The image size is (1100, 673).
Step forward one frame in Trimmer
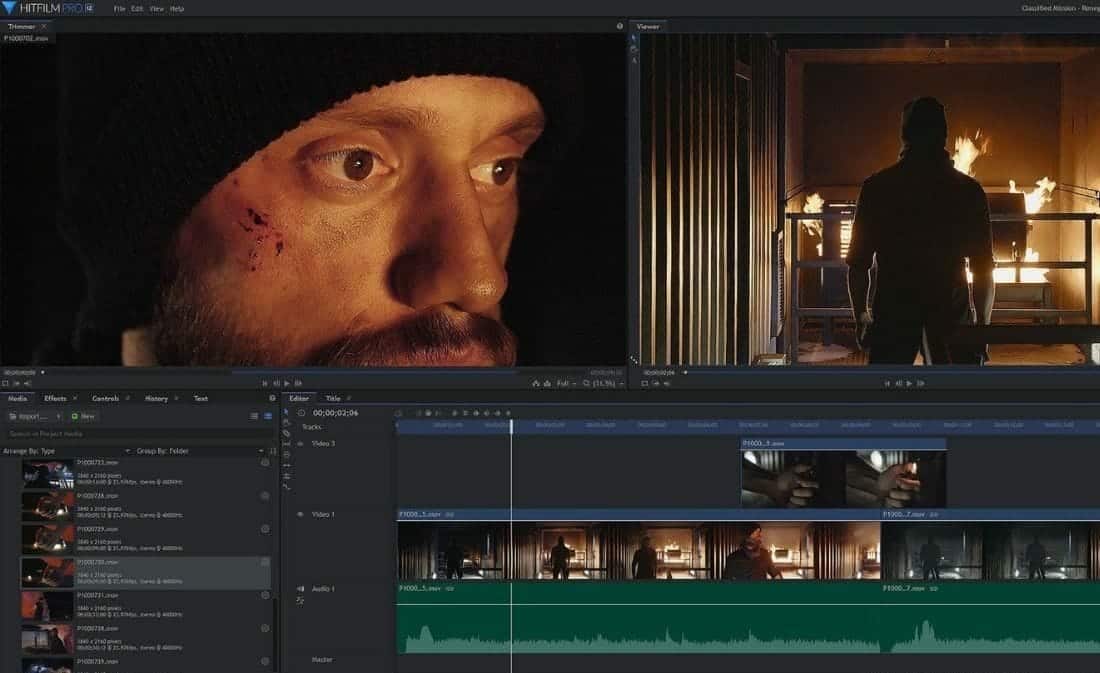[298, 383]
